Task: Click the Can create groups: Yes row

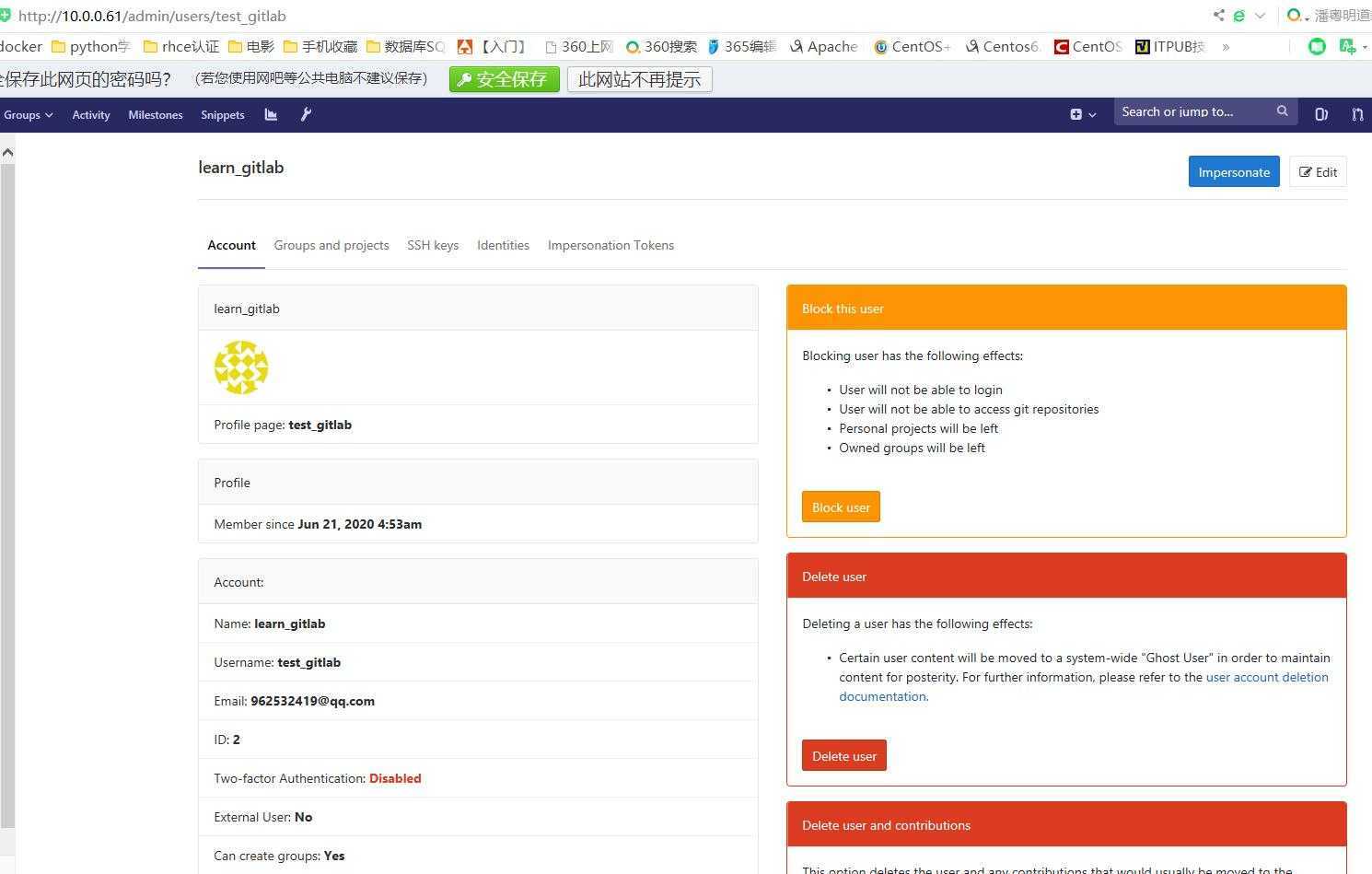Action: tap(478, 856)
